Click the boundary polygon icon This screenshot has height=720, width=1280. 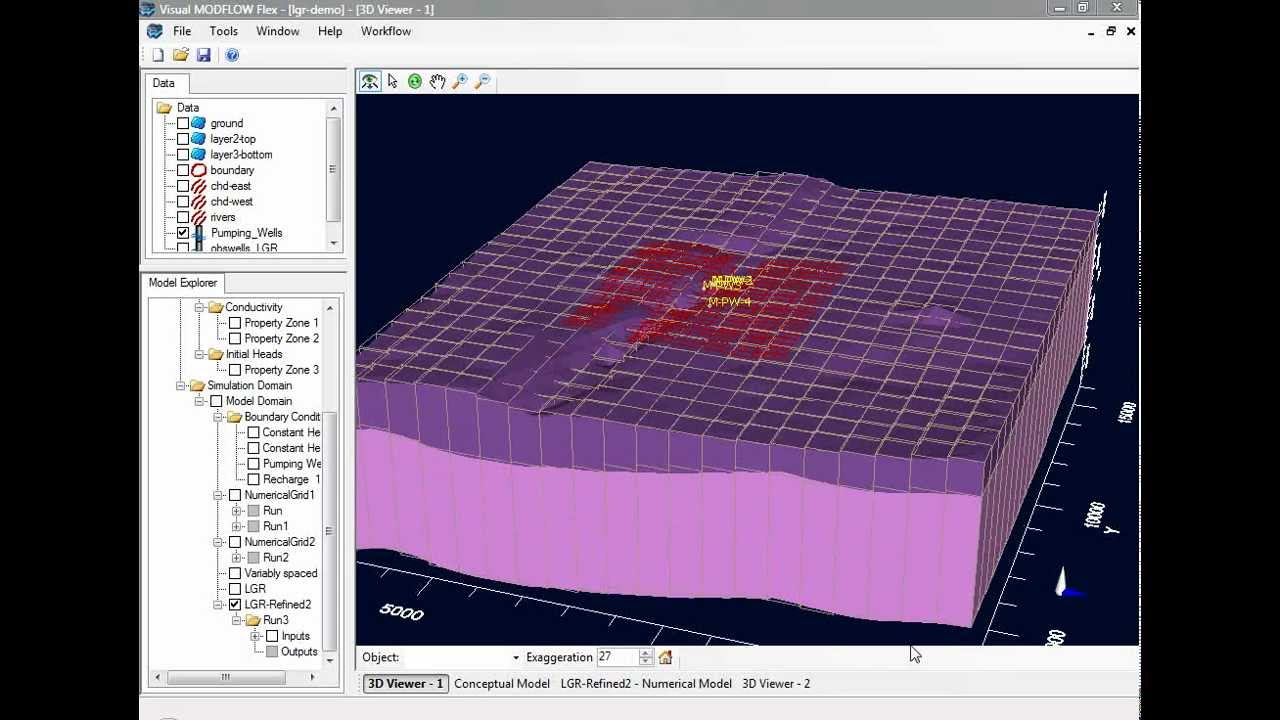198,170
